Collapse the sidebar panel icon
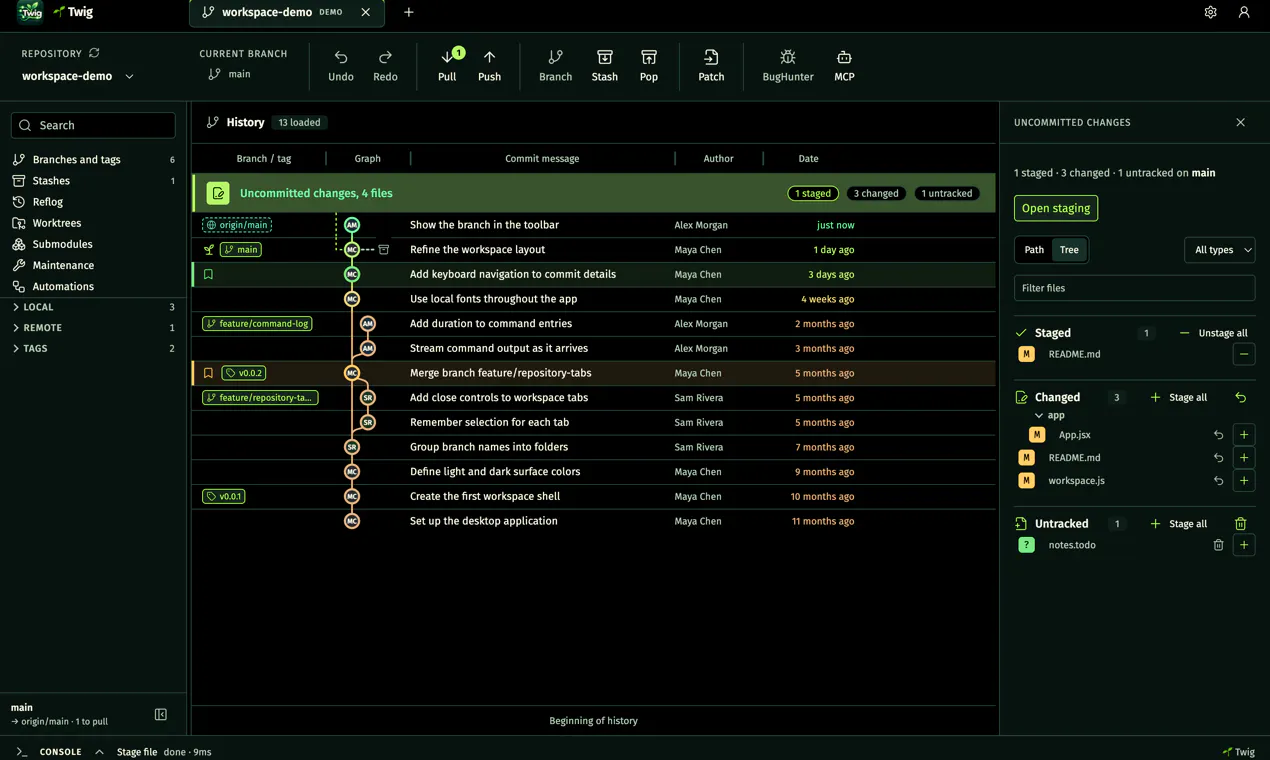The width and height of the screenshot is (1270, 760). [x=161, y=714]
